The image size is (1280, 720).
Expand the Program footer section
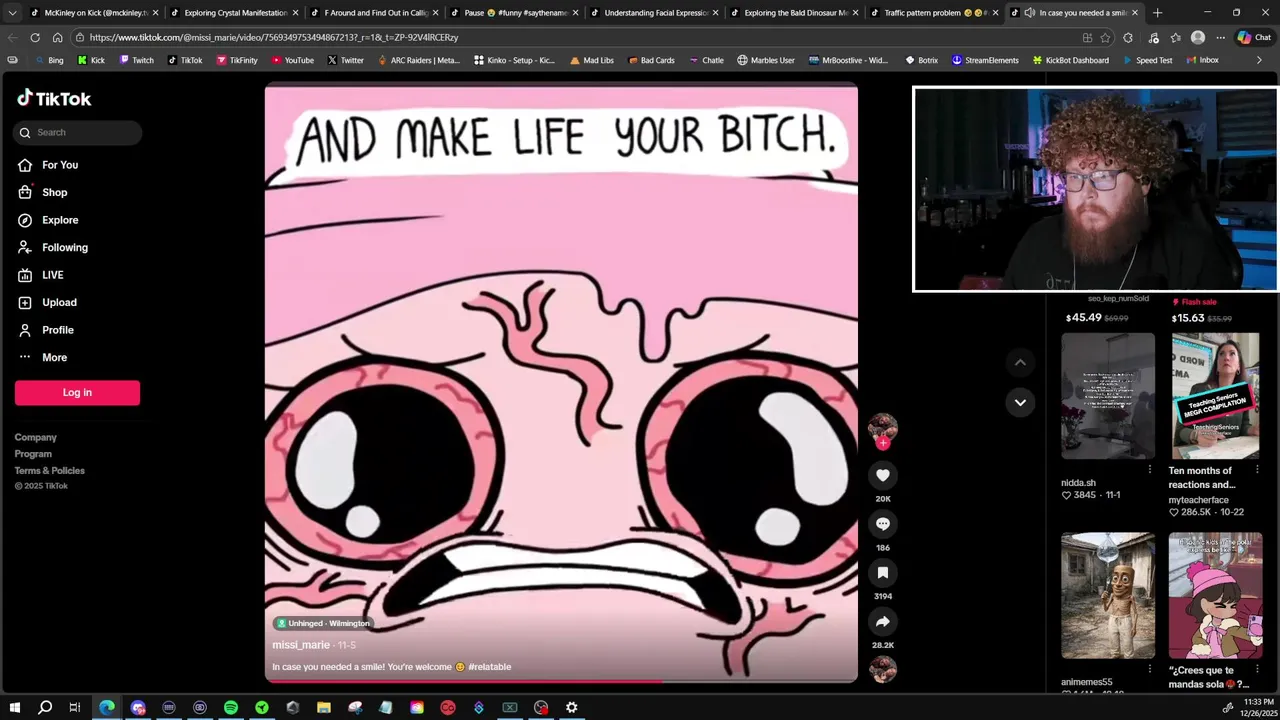(x=33, y=454)
